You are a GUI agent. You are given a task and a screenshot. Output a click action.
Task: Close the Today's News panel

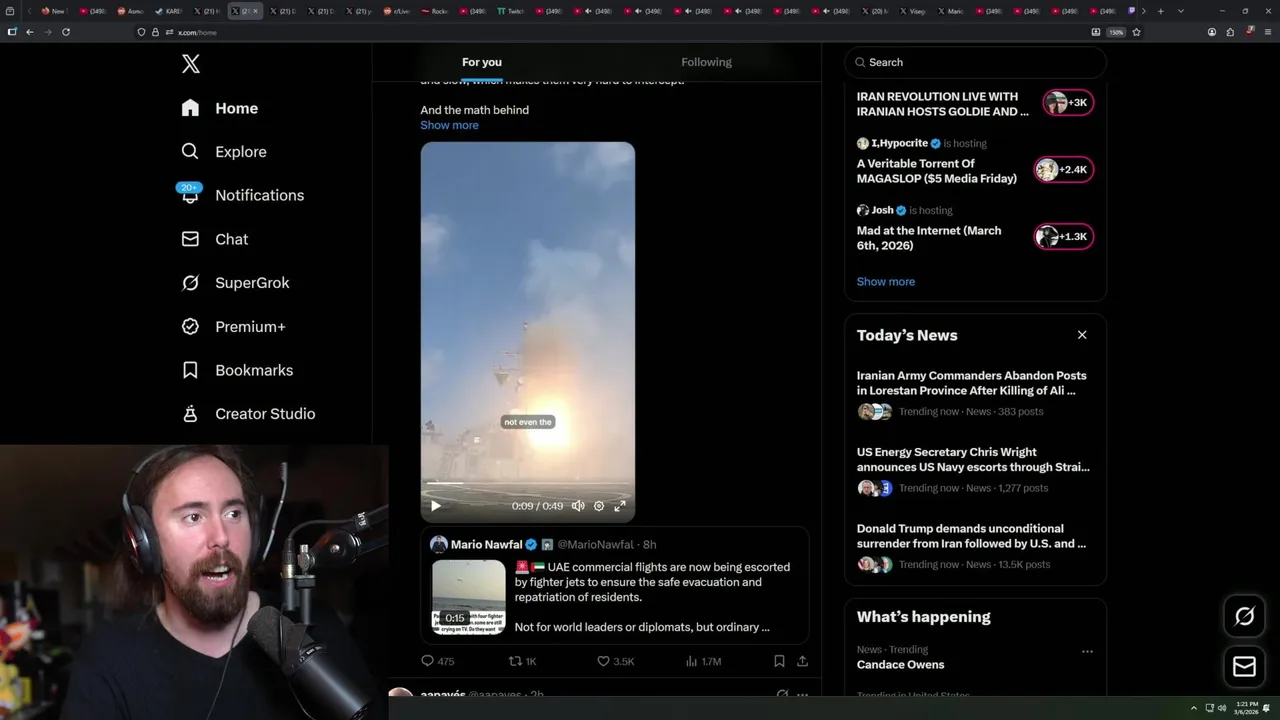(1082, 335)
